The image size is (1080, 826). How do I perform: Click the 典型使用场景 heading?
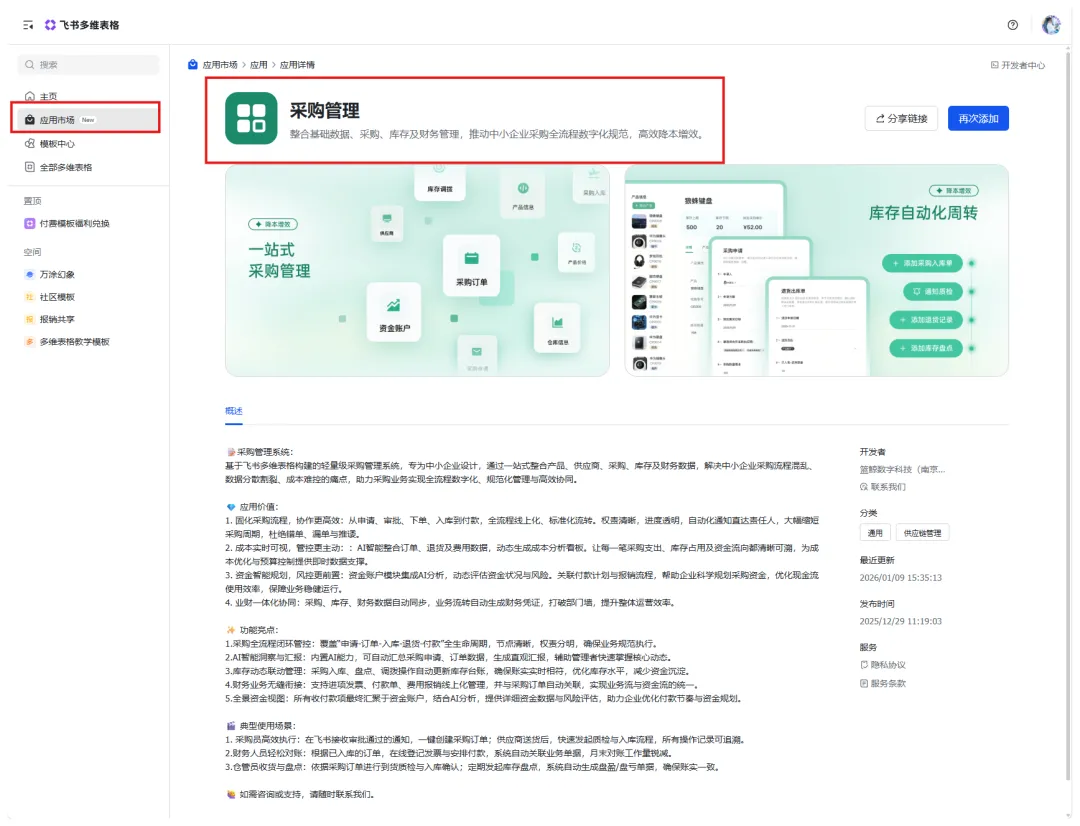point(267,725)
